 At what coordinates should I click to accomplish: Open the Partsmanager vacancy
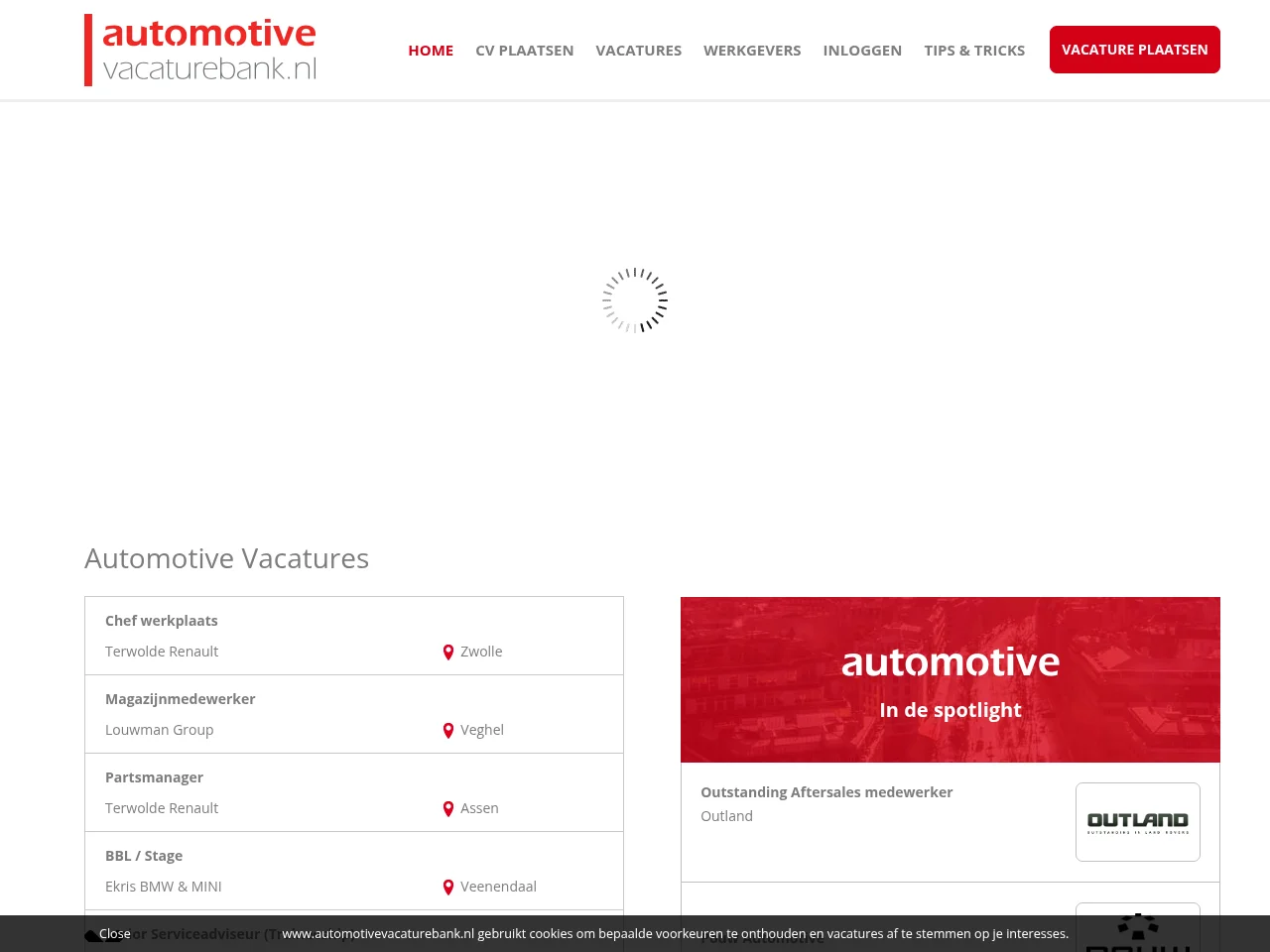(155, 777)
